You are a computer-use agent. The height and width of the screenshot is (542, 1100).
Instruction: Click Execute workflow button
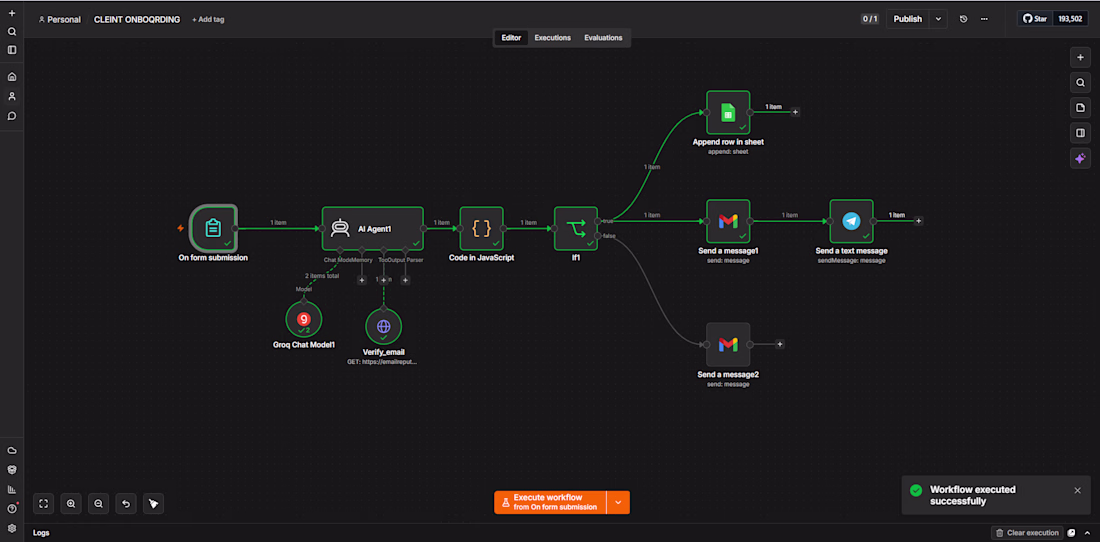[550, 502]
